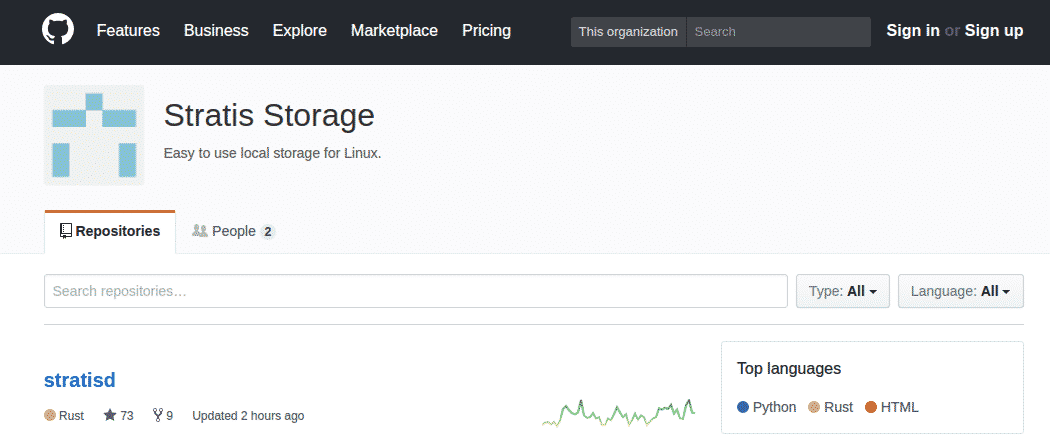
Task: Go to the Business page
Action: (216, 31)
